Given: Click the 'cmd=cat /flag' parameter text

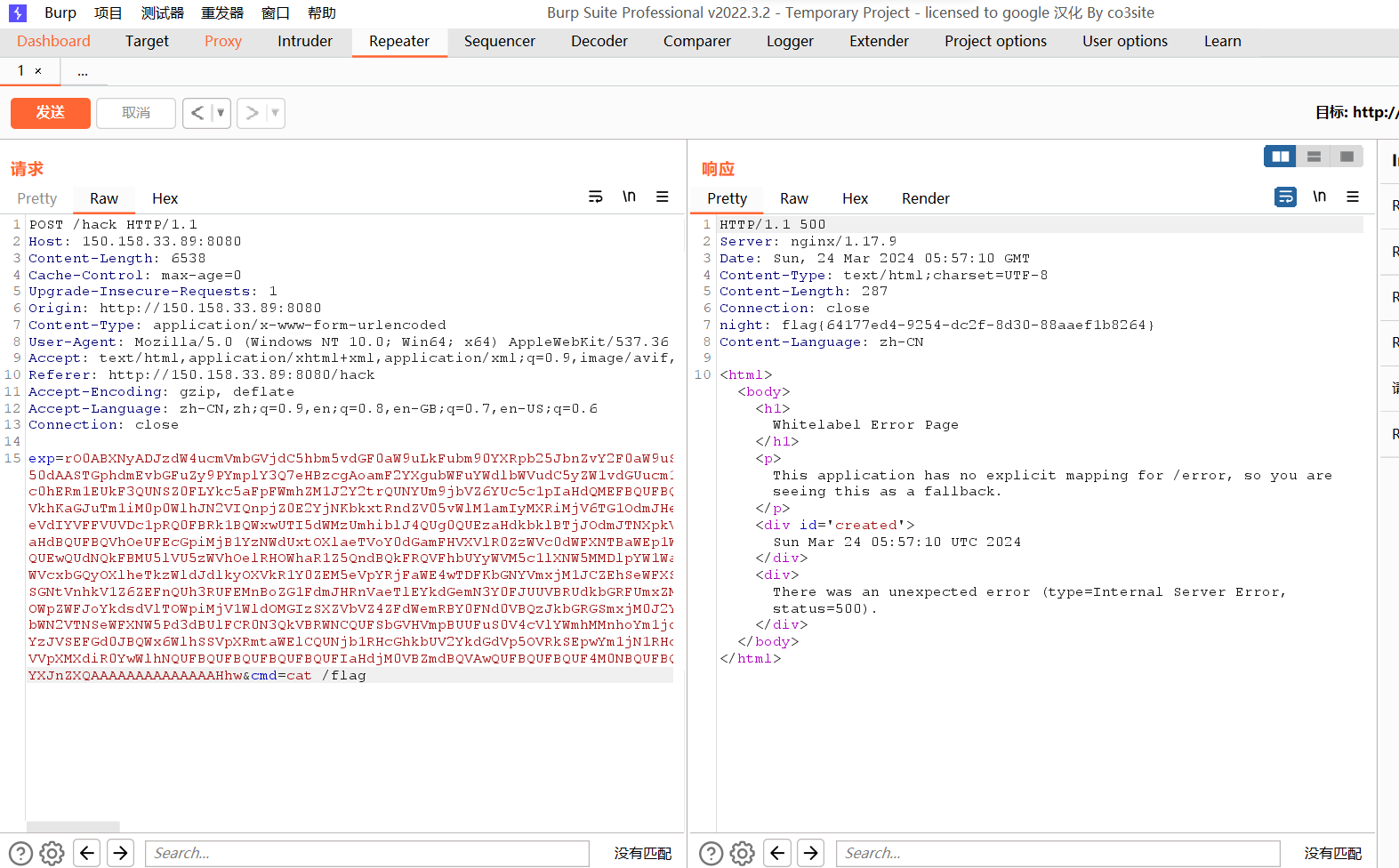Looking at the screenshot, I should coord(309,676).
